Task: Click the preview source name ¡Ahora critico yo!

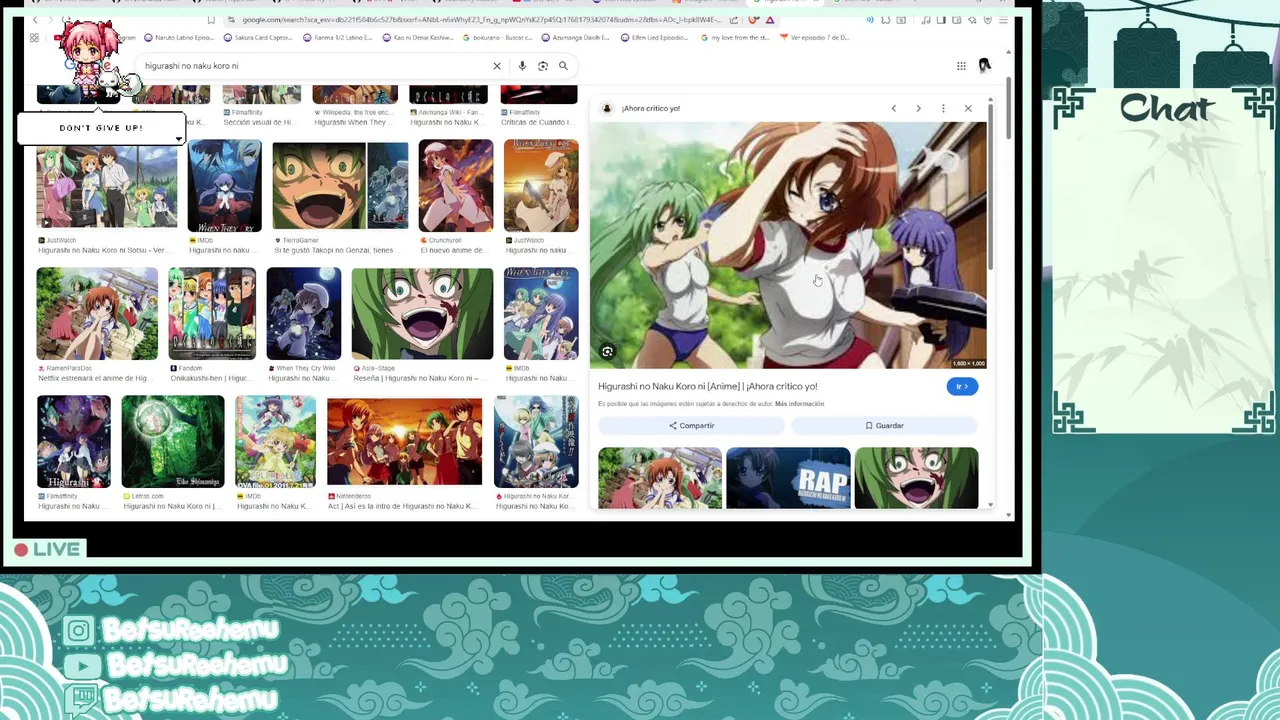Action: pyautogui.click(x=651, y=108)
